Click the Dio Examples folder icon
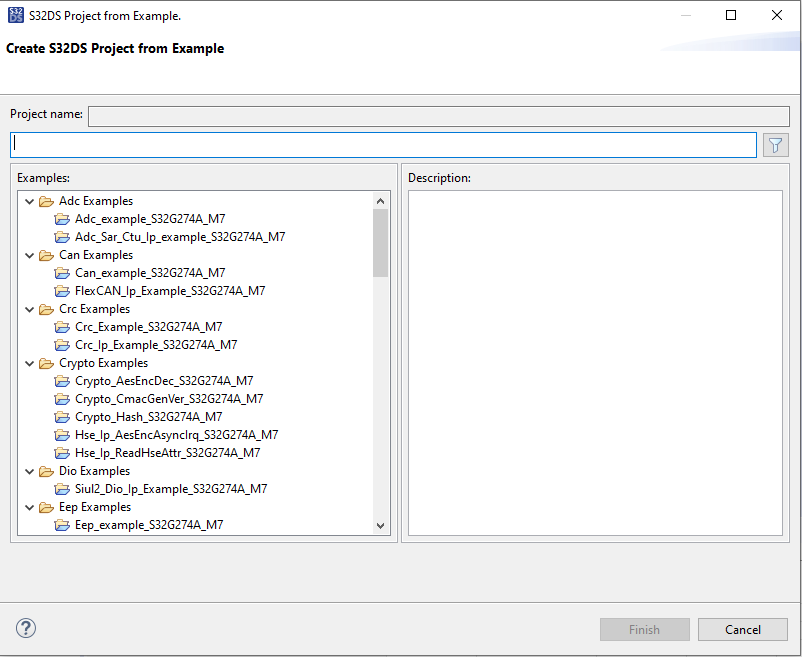Screen dimensions: 802x657 (47, 471)
